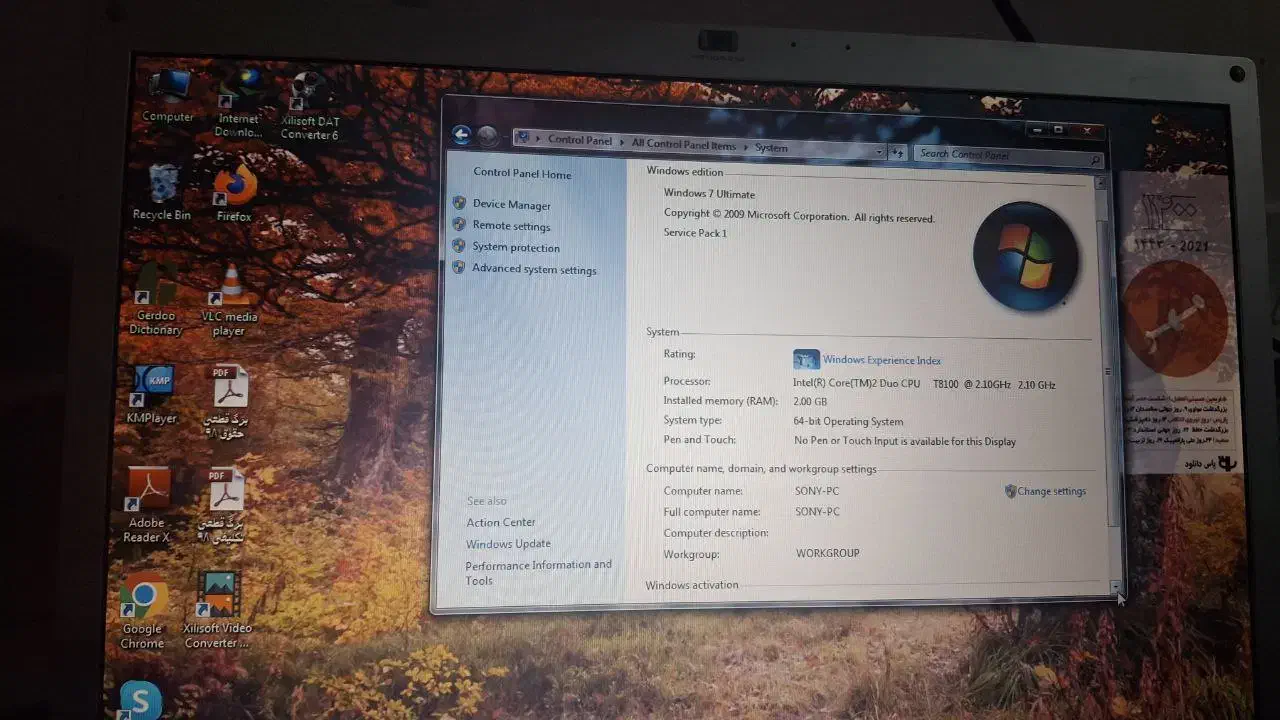This screenshot has width=1280, height=720.
Task: Select the Computer desktop icon
Action: pos(168,88)
